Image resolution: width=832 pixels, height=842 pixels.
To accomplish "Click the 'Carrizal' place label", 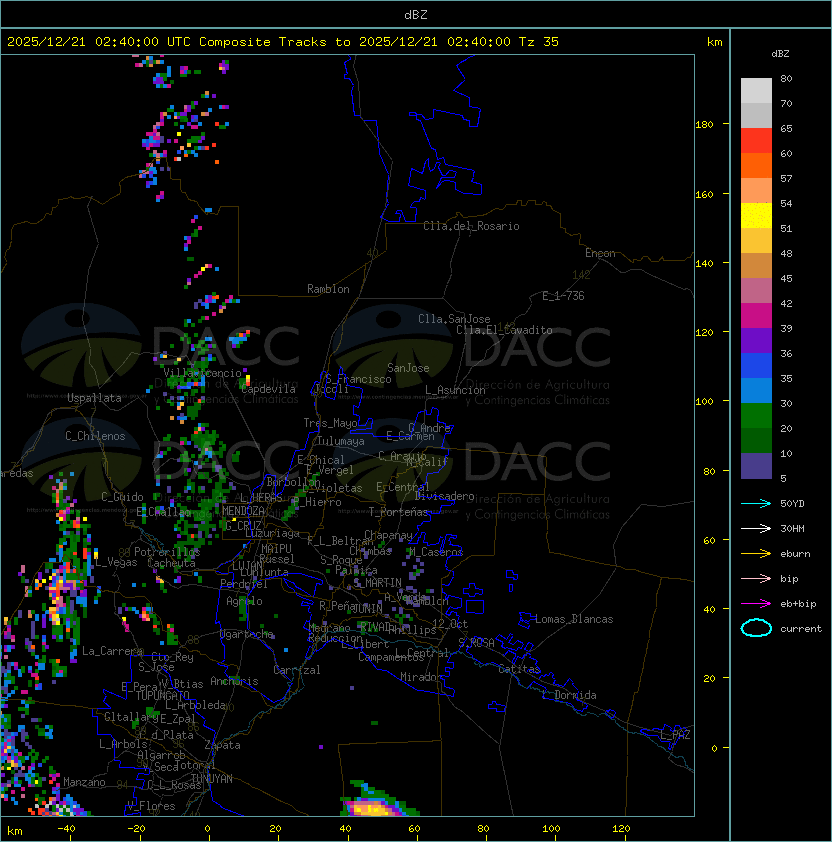I will (297, 670).
